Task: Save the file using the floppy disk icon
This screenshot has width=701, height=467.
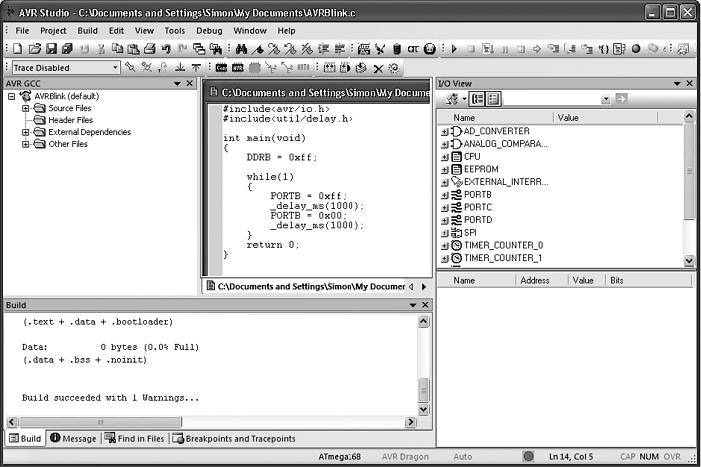Action: (x=50, y=48)
